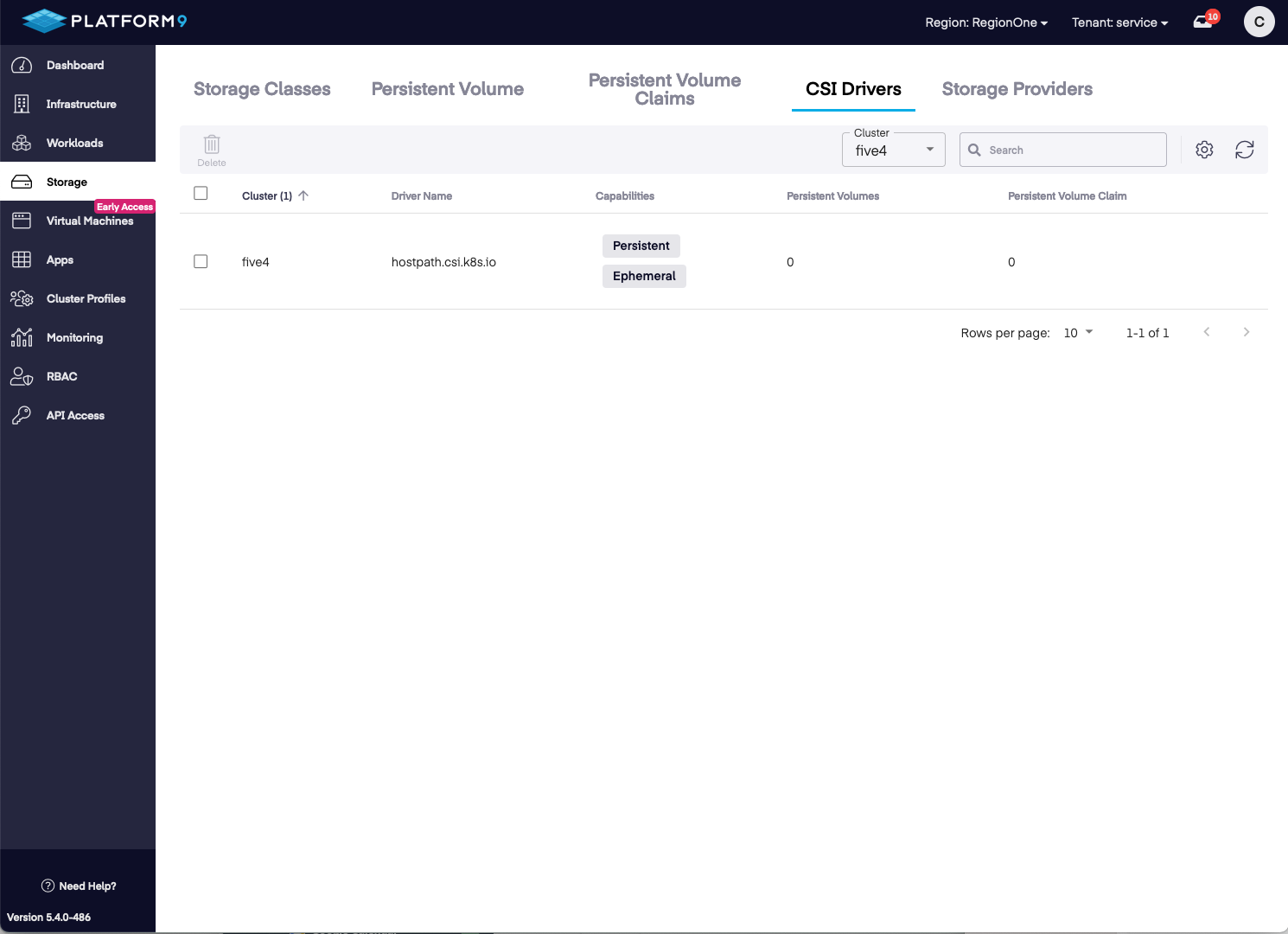The width and height of the screenshot is (1288, 934).
Task: Open the user avatar menu
Action: (1259, 22)
